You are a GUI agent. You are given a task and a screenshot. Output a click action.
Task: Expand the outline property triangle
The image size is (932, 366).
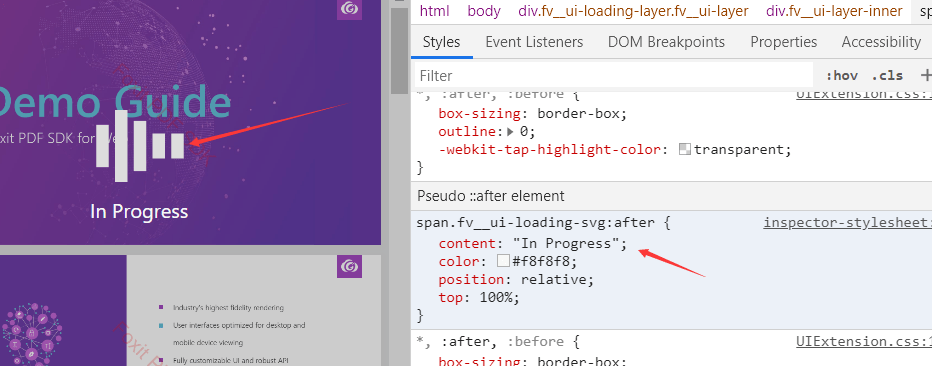[x=511, y=131]
